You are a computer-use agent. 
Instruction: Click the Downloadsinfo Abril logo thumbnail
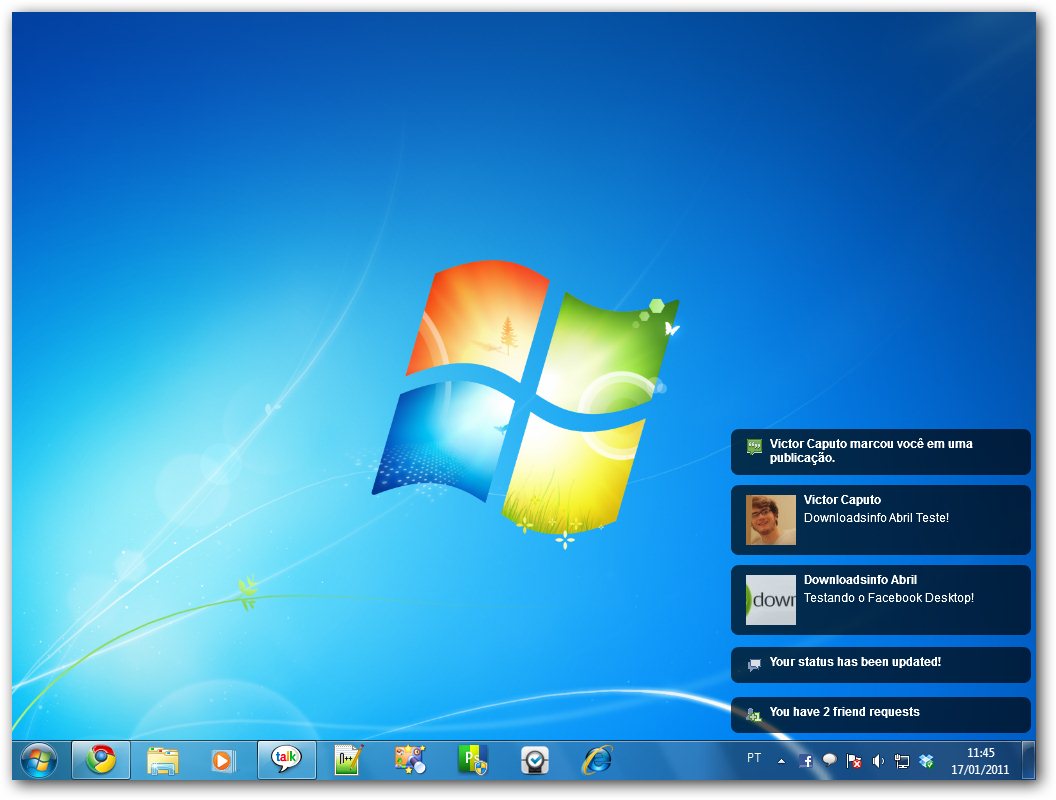click(x=771, y=600)
